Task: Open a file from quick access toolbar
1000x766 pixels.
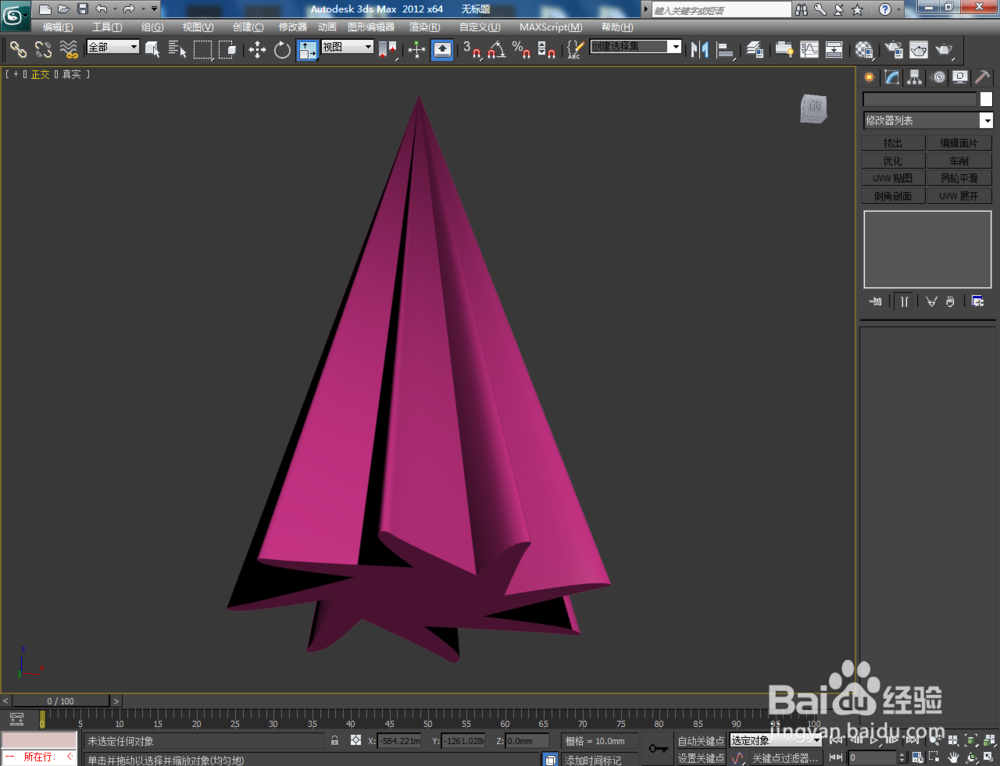Action: coord(63,9)
